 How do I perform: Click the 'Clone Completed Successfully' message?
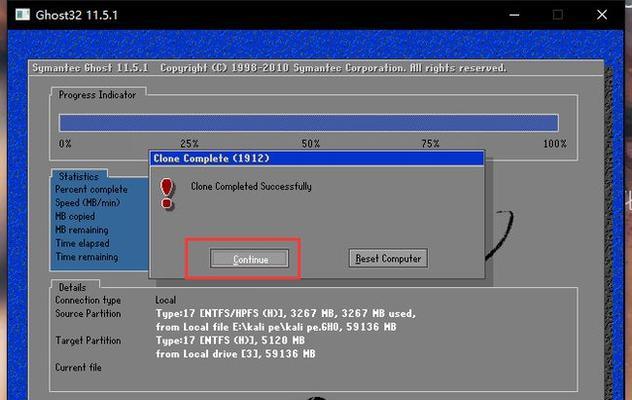(x=251, y=186)
